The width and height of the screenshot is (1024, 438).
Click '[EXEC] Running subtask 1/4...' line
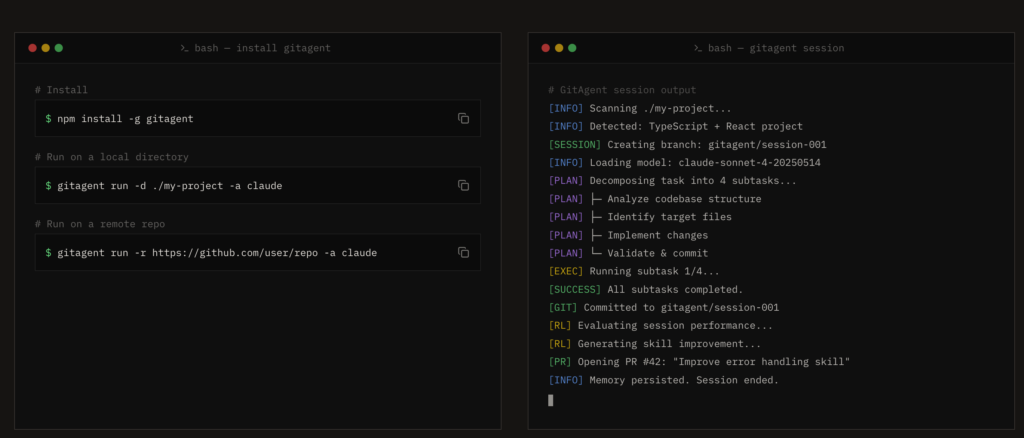(x=634, y=271)
